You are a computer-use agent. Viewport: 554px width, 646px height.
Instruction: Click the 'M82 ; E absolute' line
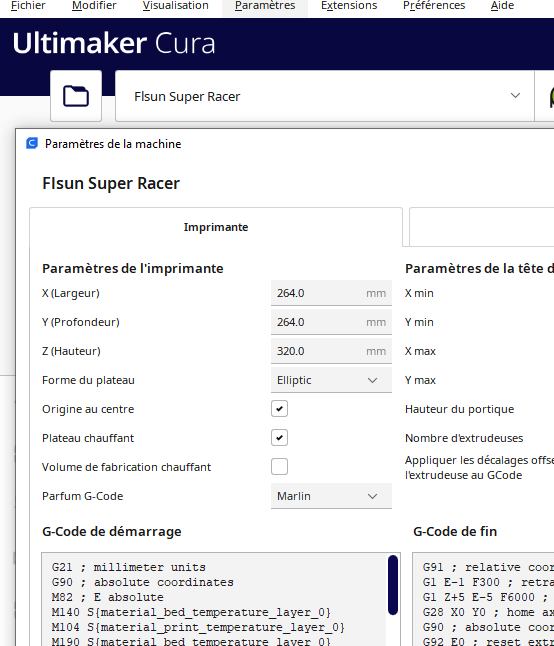[x=108, y=597]
